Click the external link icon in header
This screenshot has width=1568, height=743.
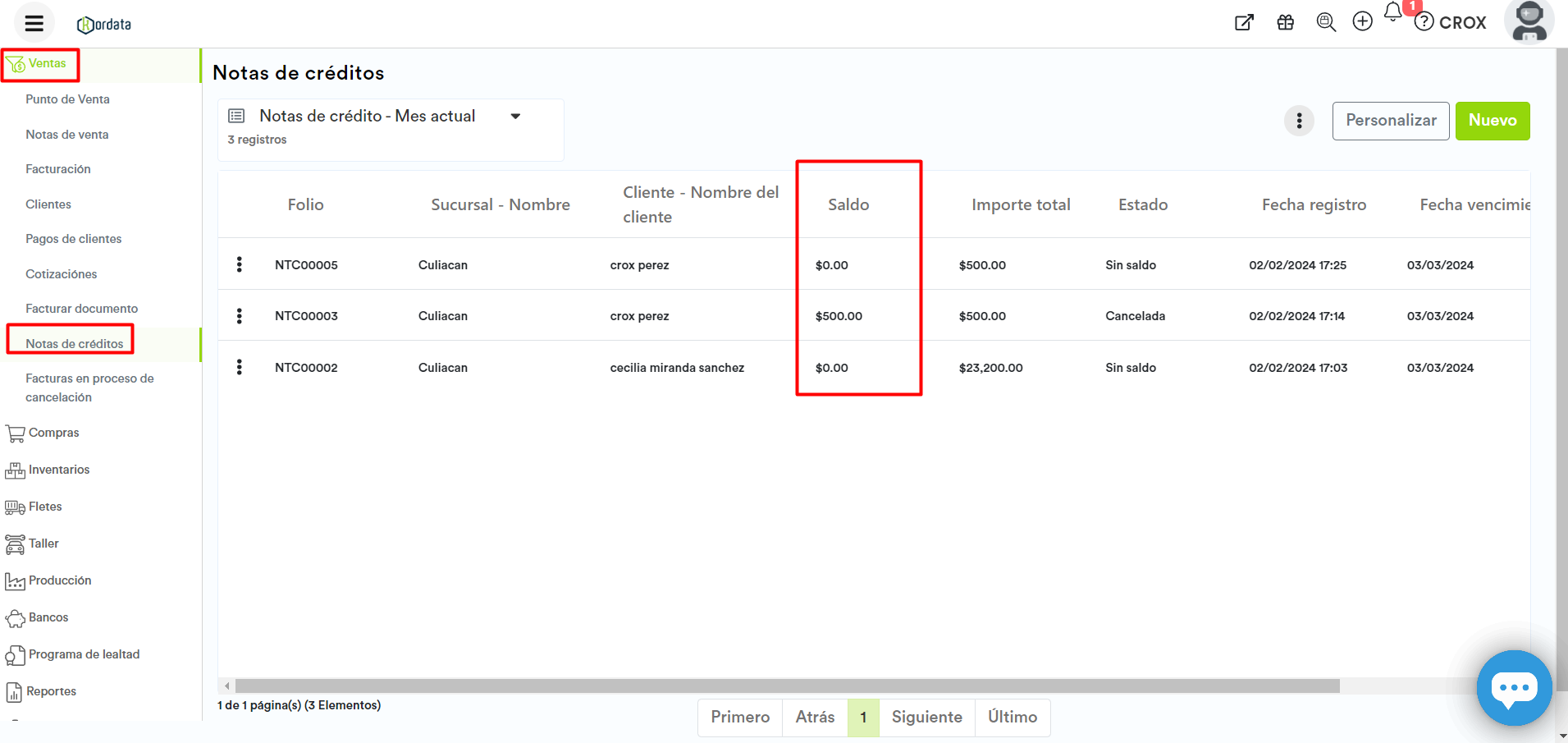tap(1244, 22)
